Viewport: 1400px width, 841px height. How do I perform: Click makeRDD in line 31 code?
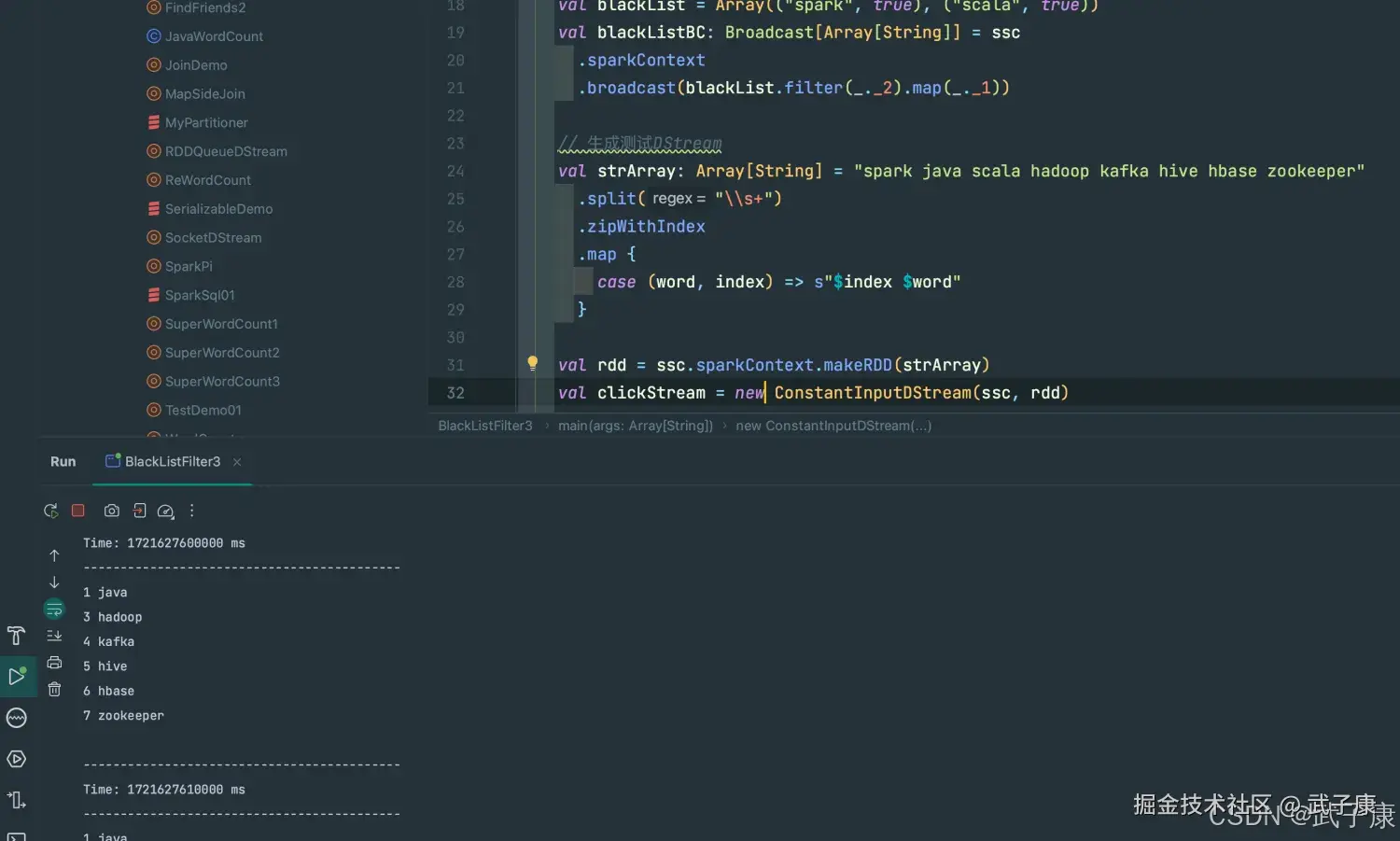click(x=858, y=365)
